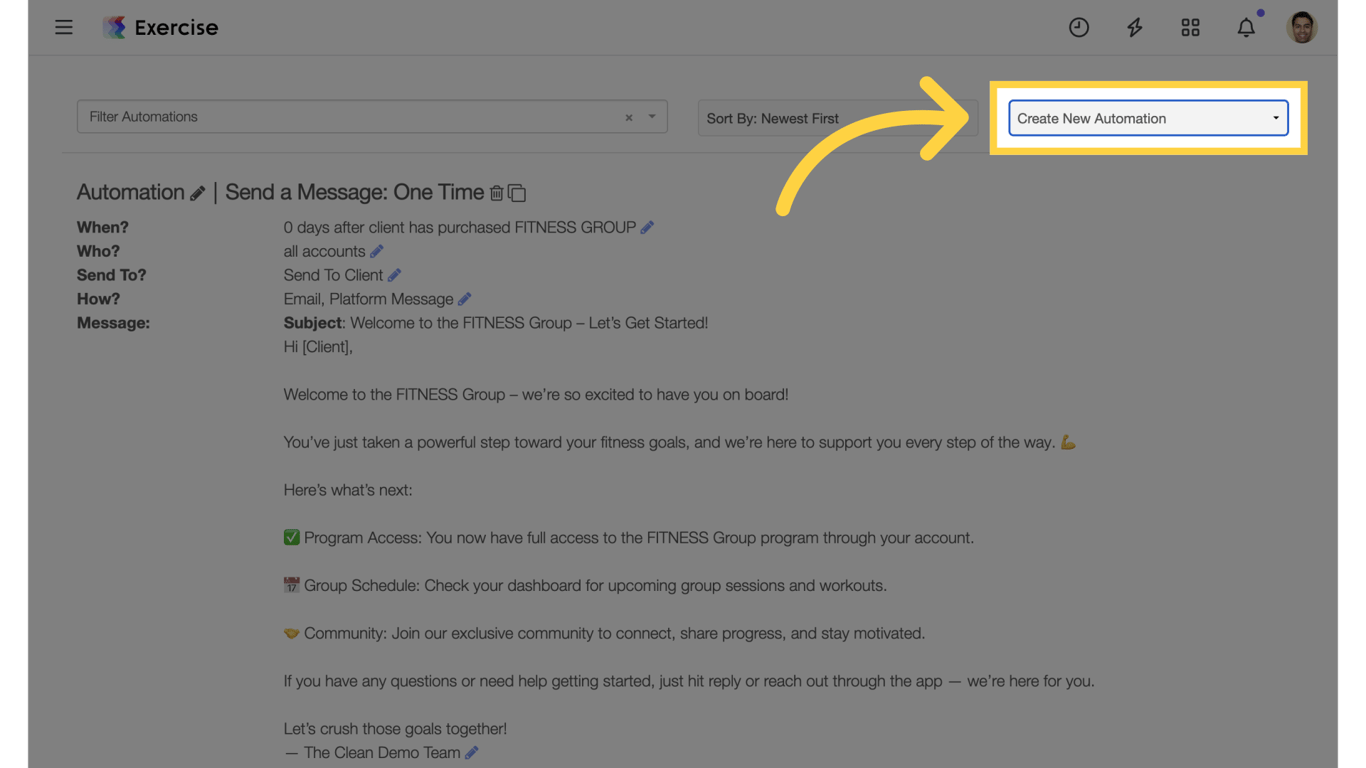This screenshot has height=768, width=1366.
Task: Edit the When? trigger with its pencil icon
Action: [646, 227]
